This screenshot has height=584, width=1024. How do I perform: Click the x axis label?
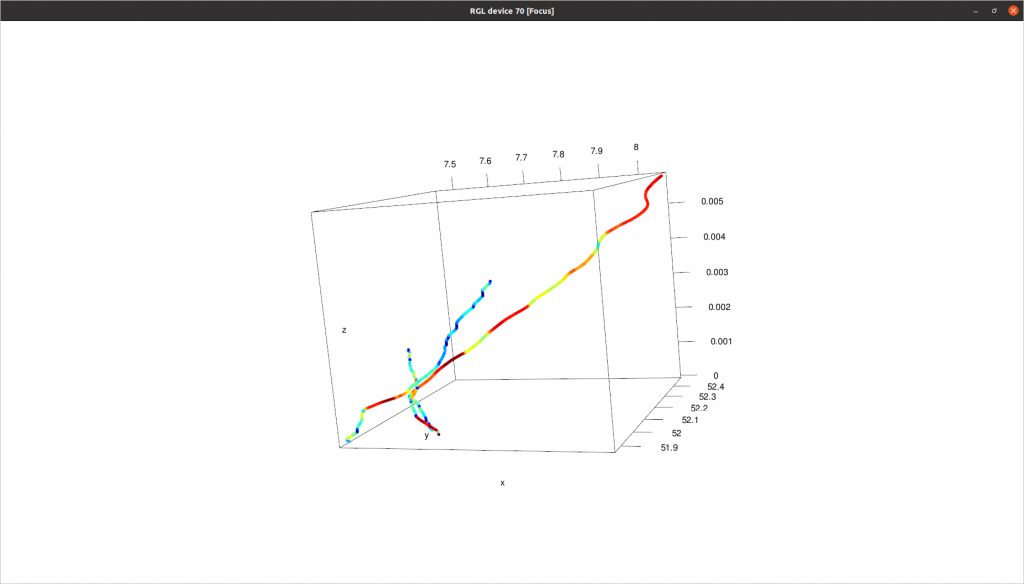tap(501, 482)
